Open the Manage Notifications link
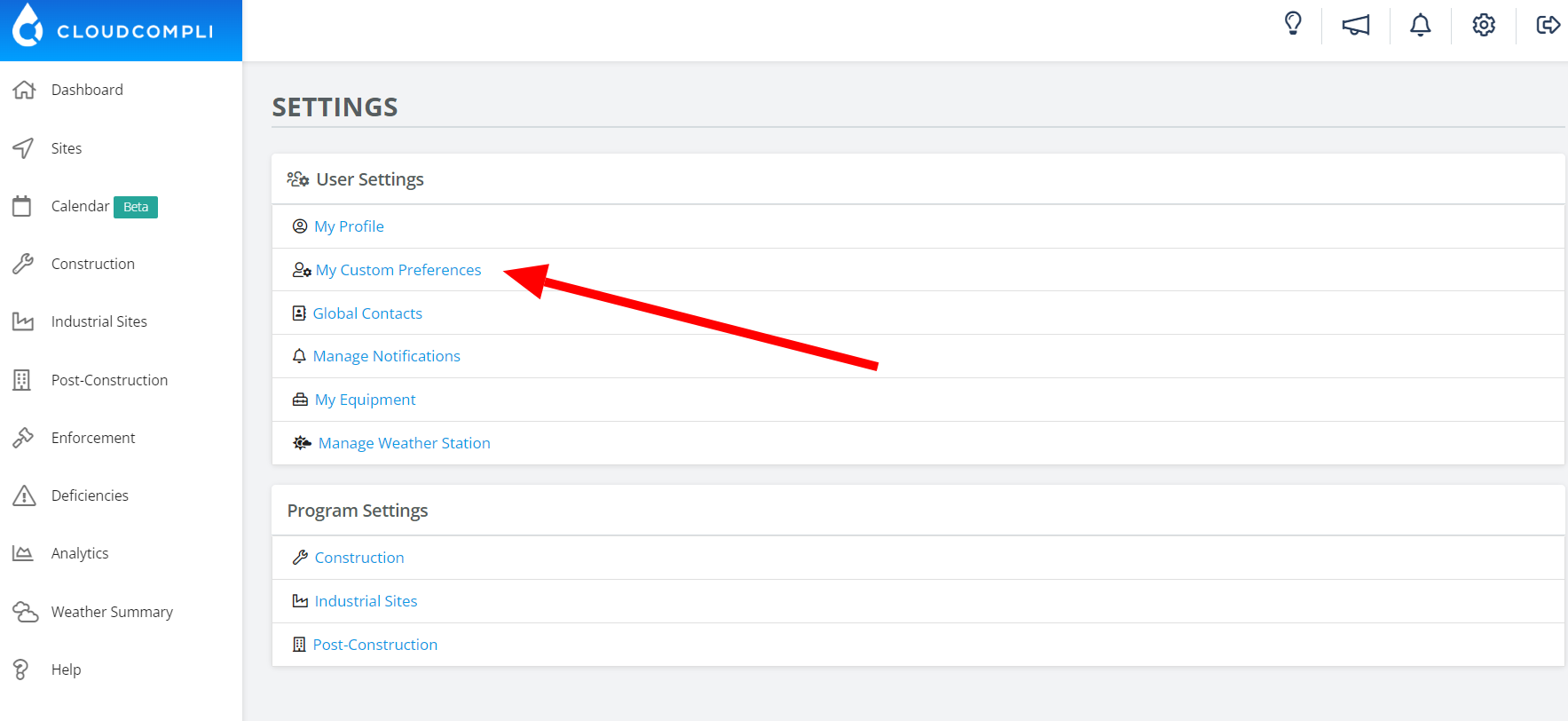The width and height of the screenshot is (1568, 721). click(387, 356)
